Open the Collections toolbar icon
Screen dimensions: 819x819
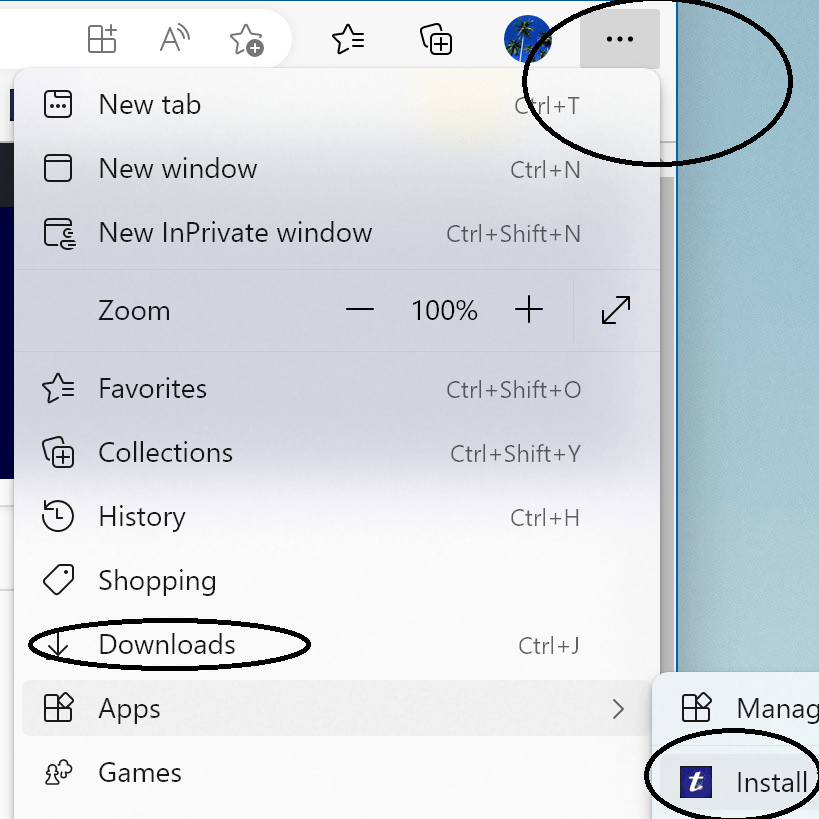click(436, 39)
